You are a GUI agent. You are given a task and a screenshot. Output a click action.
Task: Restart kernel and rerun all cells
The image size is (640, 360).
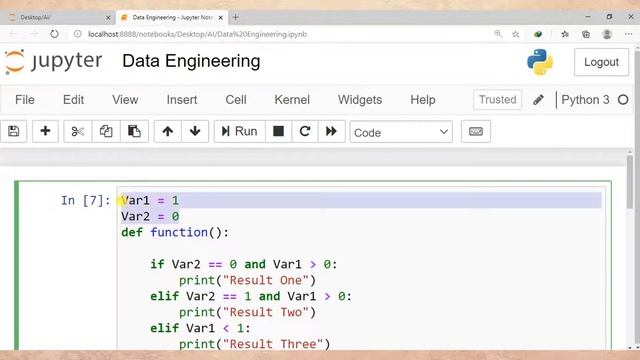click(x=331, y=131)
